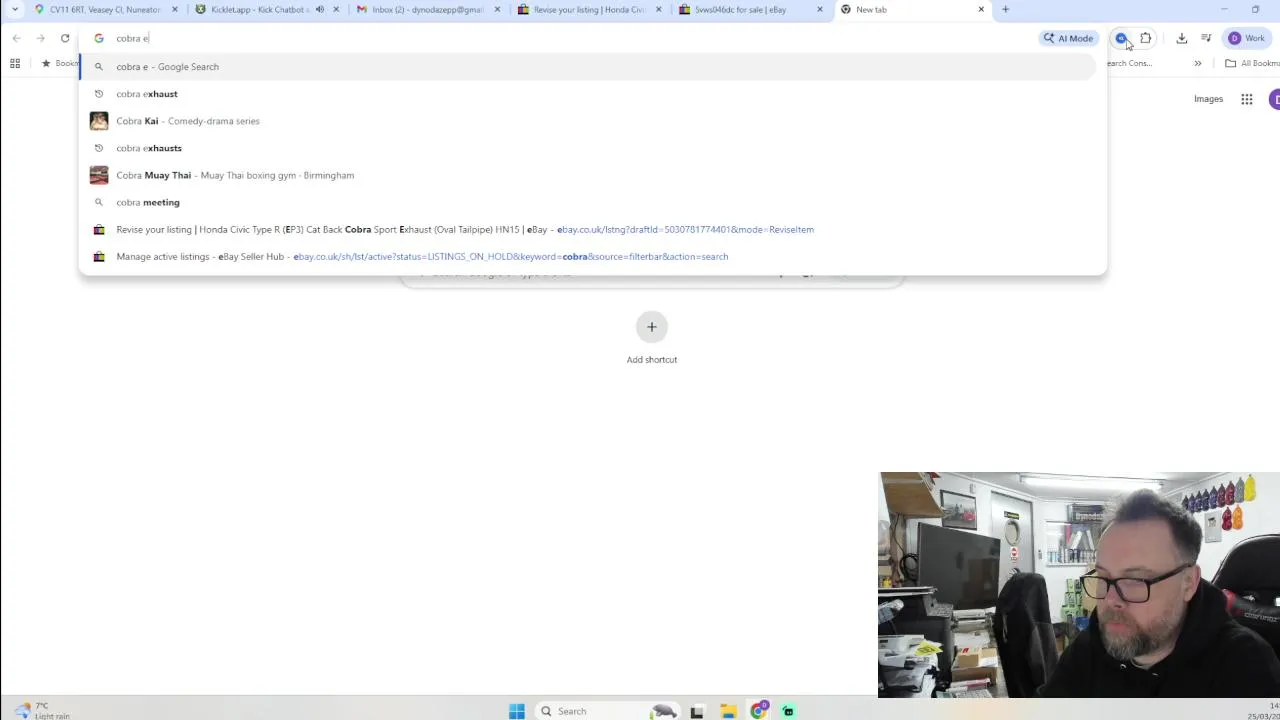Close the Revise your listing tab
This screenshot has height=720, width=1280.
coord(658,9)
